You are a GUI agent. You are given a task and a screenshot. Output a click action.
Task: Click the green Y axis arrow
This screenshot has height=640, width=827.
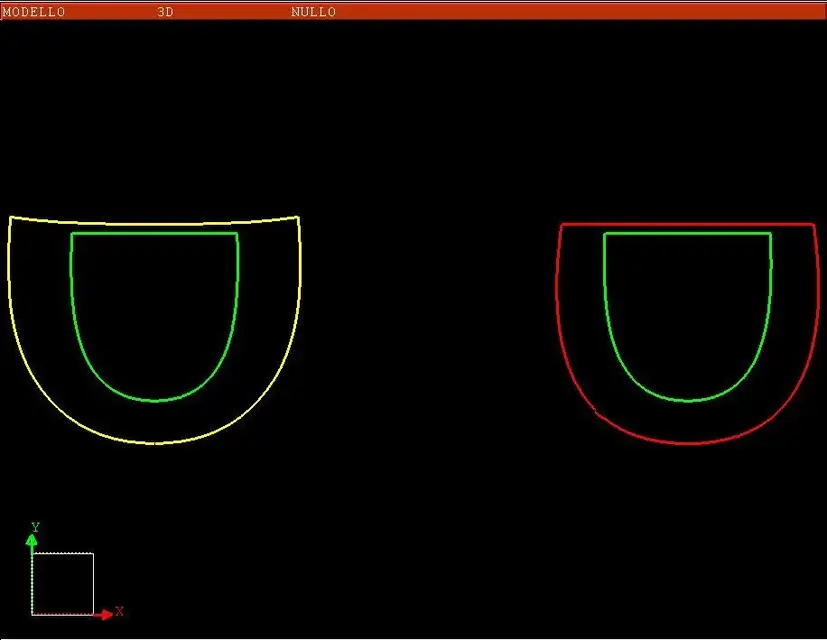(x=32, y=541)
